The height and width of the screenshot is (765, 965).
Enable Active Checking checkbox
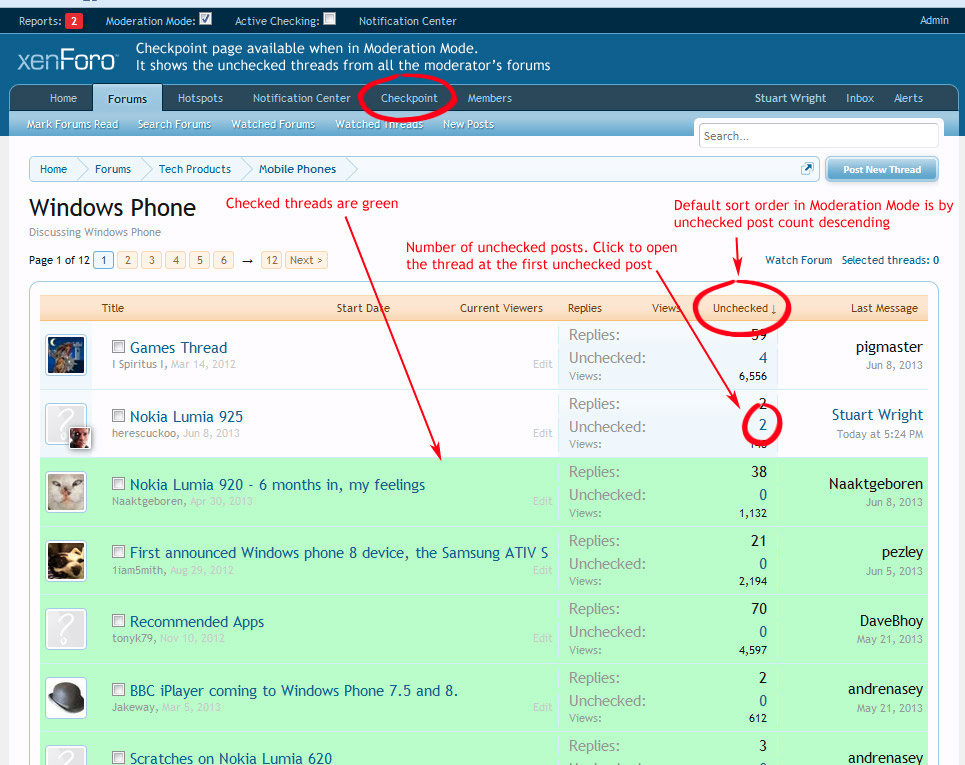click(x=330, y=19)
